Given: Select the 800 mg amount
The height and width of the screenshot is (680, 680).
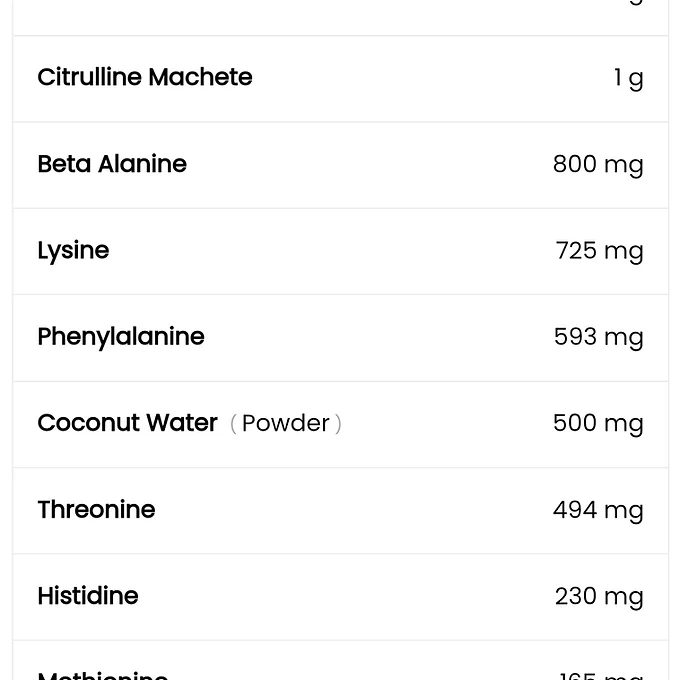Looking at the screenshot, I should (x=597, y=164).
